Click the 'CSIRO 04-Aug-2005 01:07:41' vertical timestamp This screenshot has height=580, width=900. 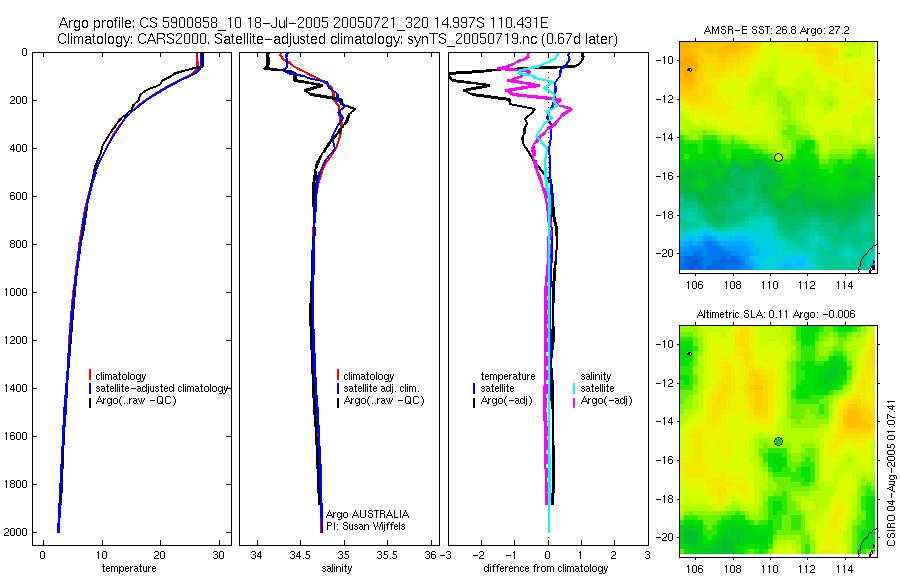coord(891,473)
